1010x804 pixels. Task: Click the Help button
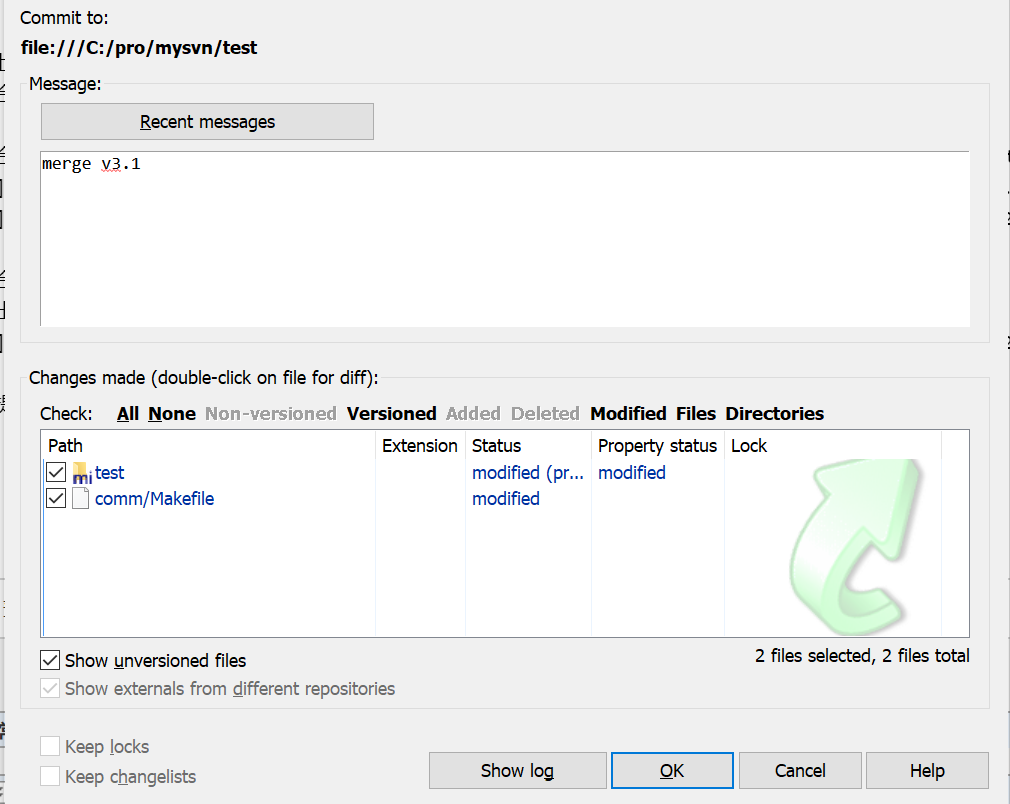tap(927, 770)
